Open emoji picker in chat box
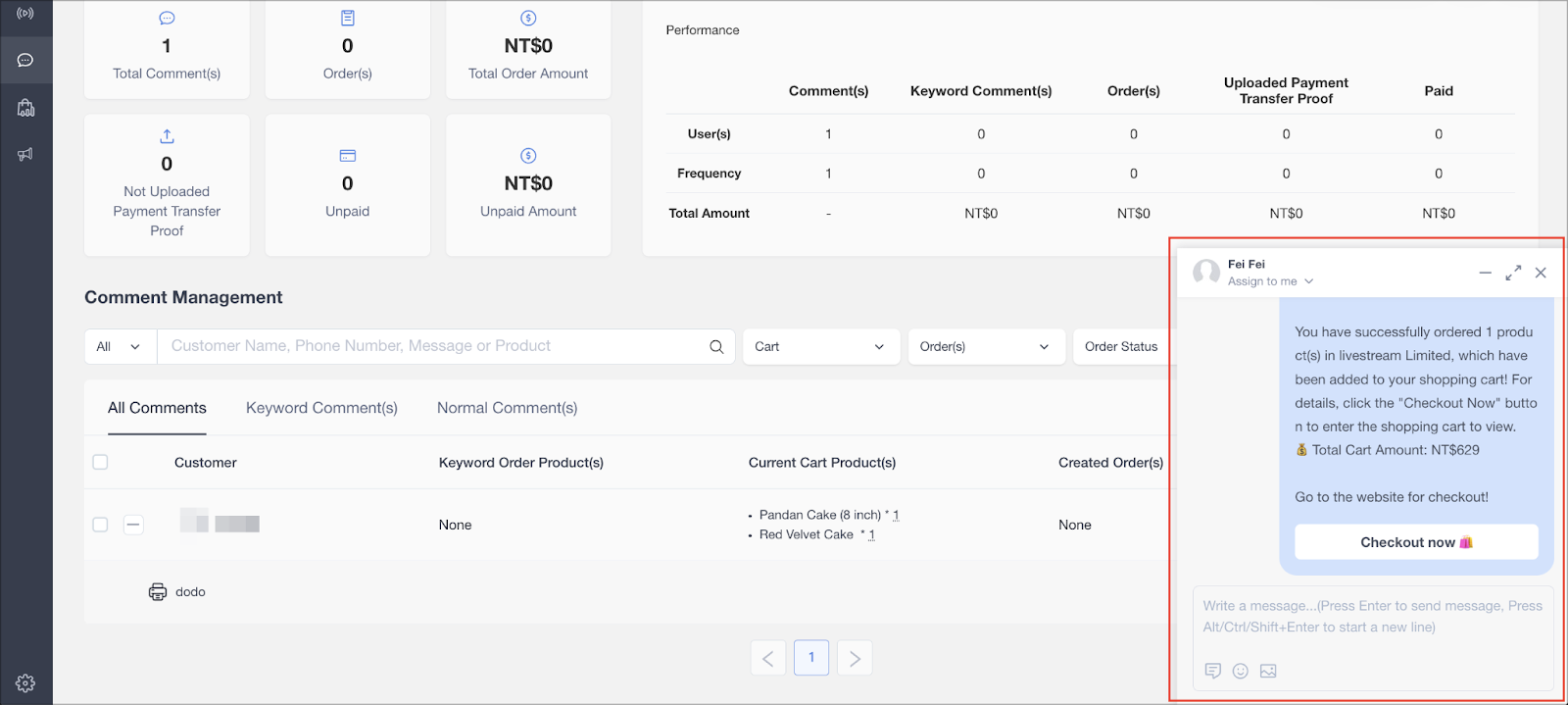This screenshot has width=1568, height=705. 1241,671
